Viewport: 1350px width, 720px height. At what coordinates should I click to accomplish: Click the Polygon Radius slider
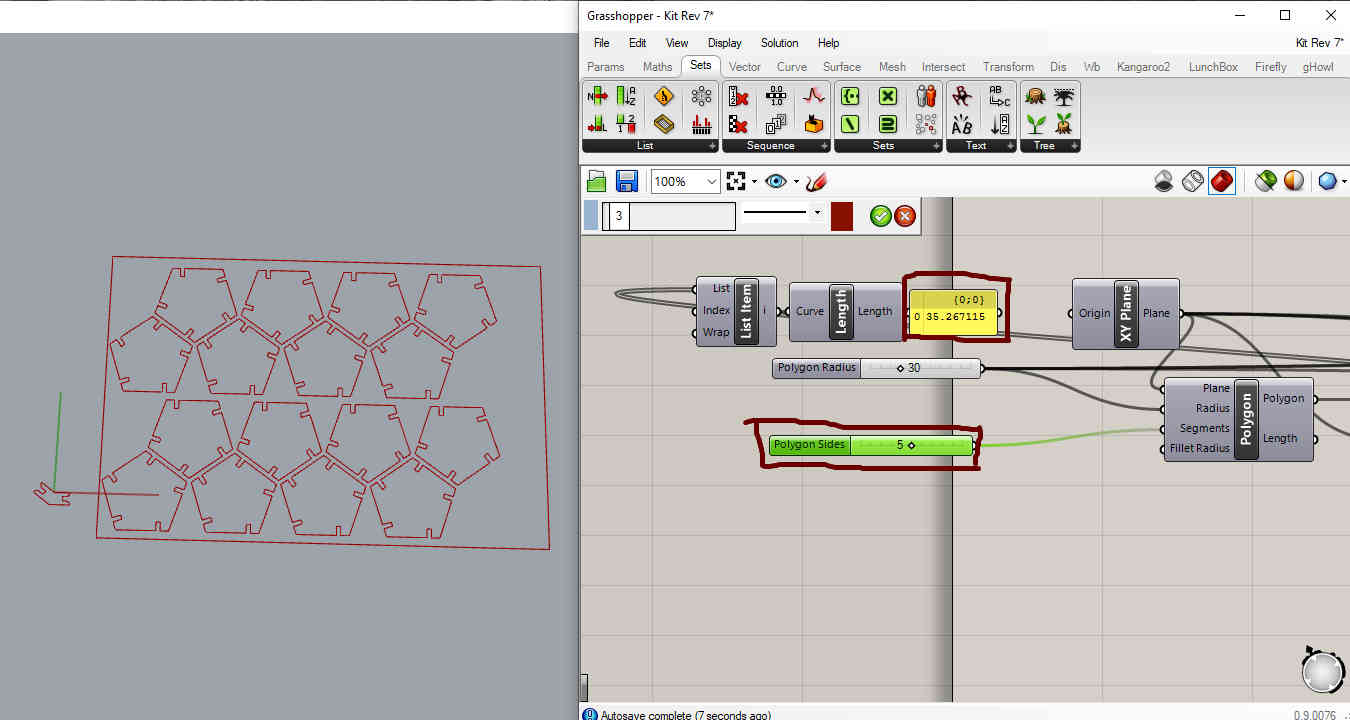click(877, 368)
